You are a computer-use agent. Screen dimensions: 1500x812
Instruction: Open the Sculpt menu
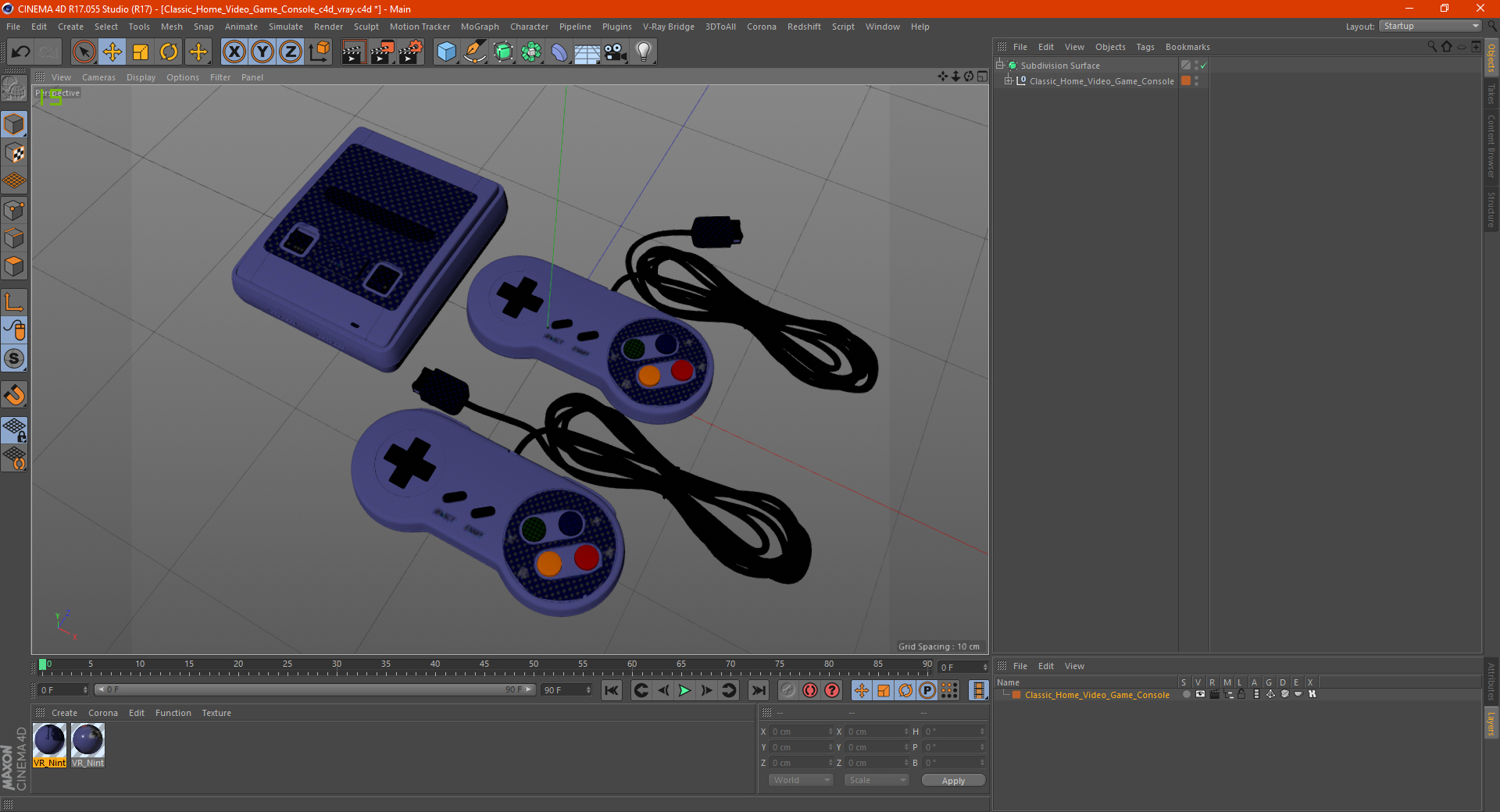[366, 27]
